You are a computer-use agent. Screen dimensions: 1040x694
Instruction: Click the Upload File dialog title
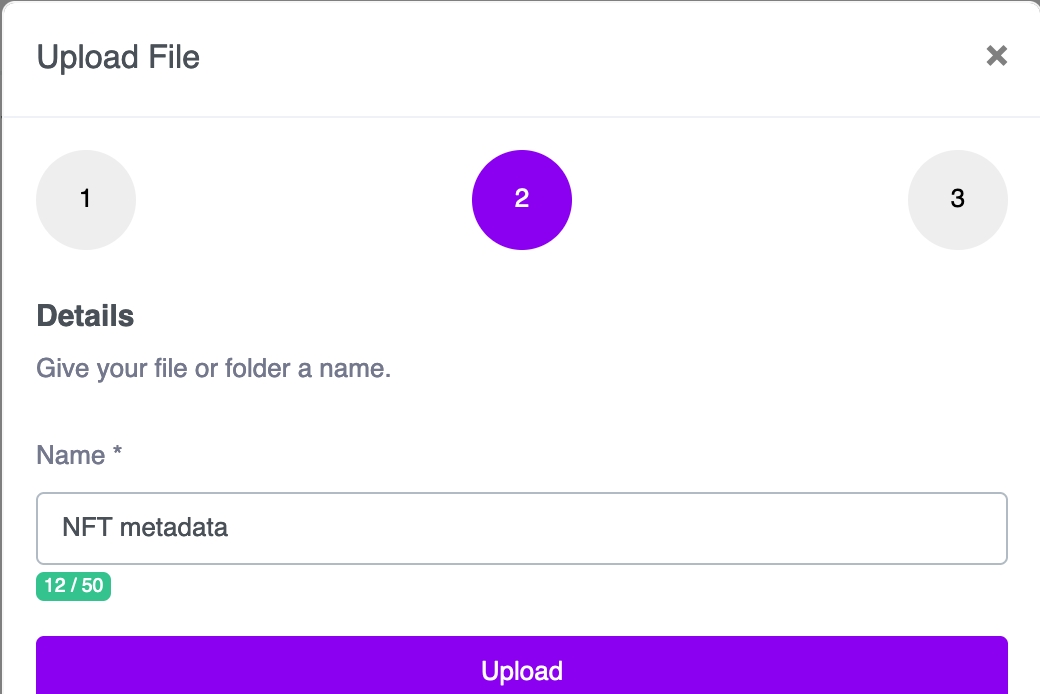point(118,57)
